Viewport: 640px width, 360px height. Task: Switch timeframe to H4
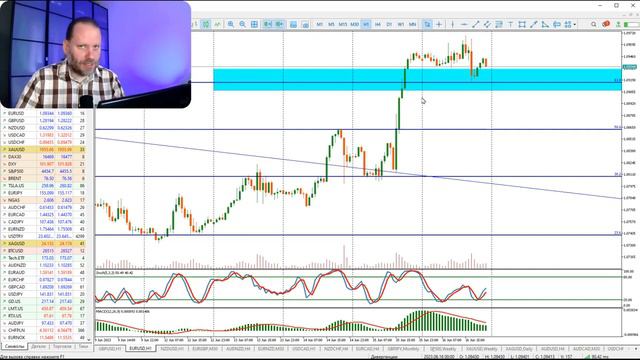coord(378,24)
